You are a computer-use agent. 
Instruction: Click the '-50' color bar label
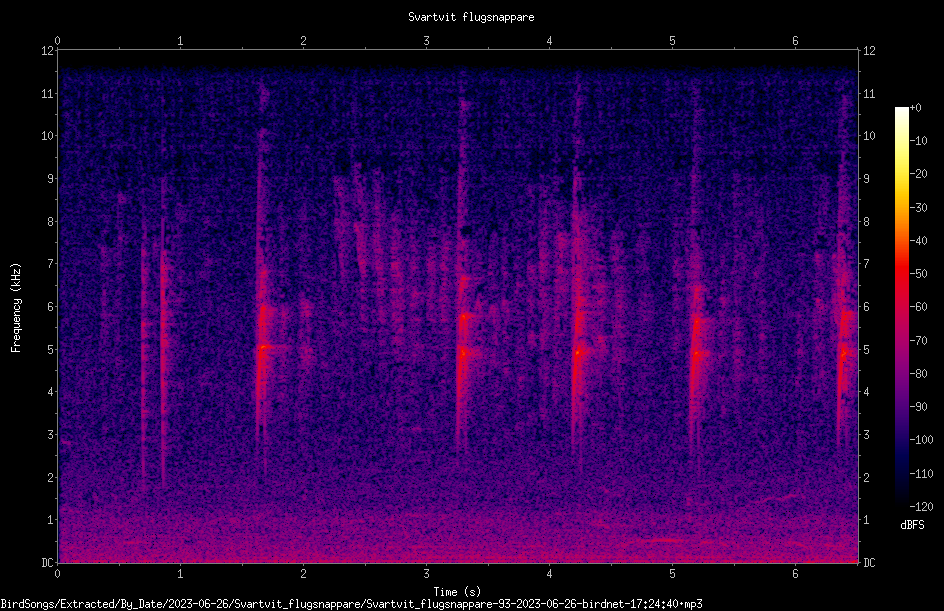[x=918, y=274]
